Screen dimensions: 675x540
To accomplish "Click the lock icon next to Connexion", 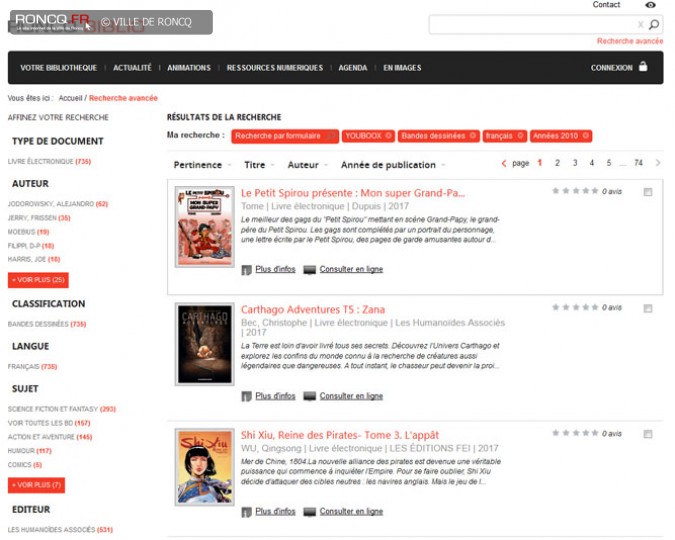I will click(643, 66).
